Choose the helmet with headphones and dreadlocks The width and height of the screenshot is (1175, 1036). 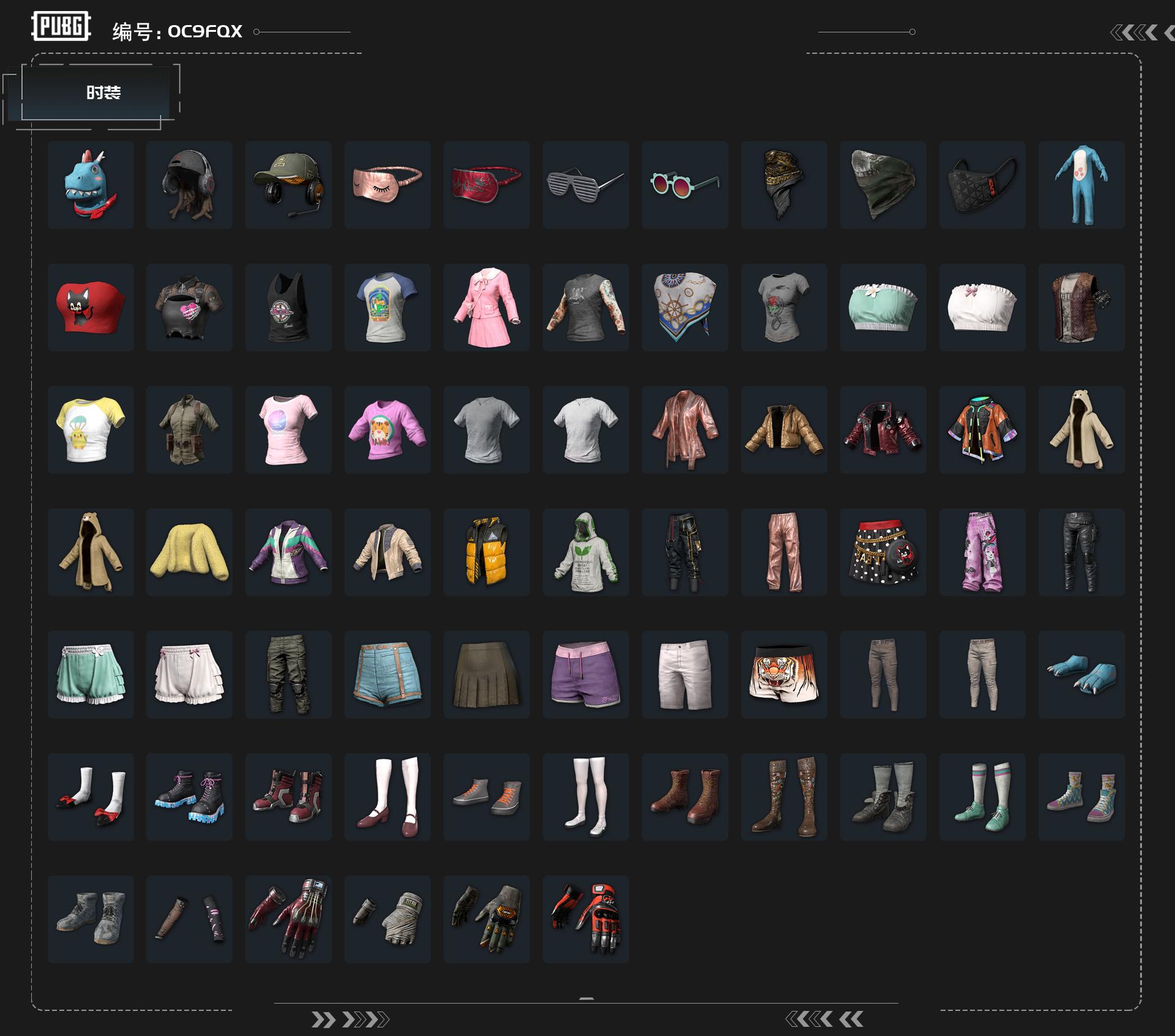[189, 185]
